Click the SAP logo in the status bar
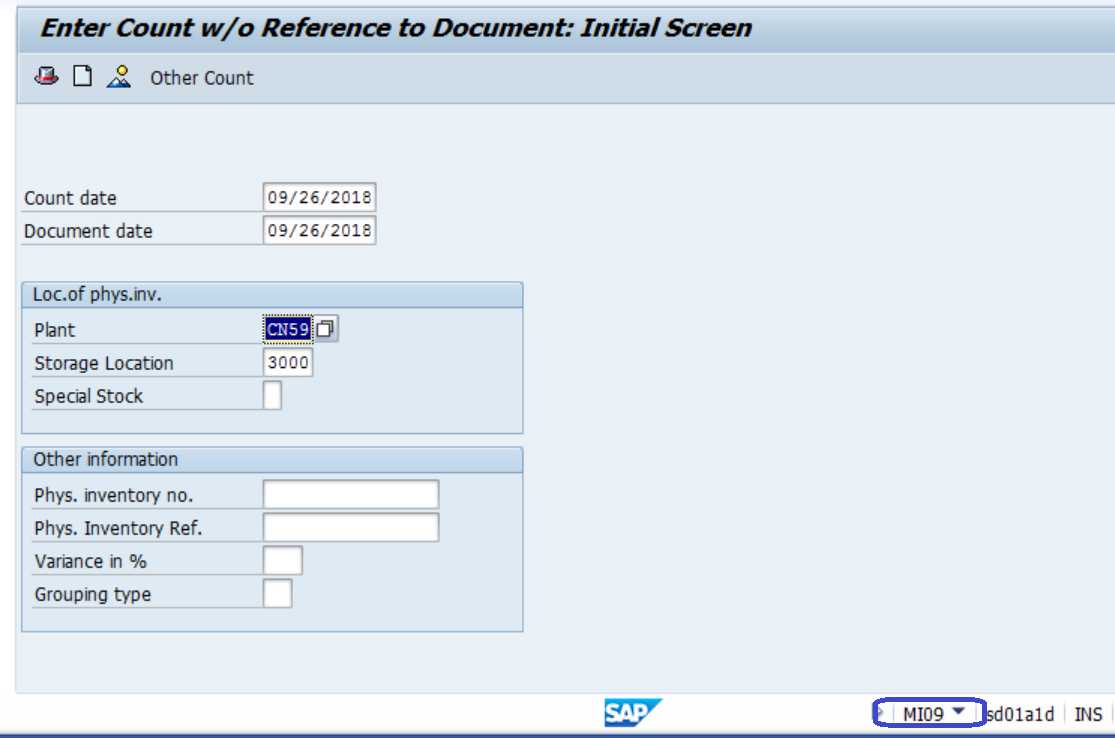1115x738 pixels. [632, 712]
